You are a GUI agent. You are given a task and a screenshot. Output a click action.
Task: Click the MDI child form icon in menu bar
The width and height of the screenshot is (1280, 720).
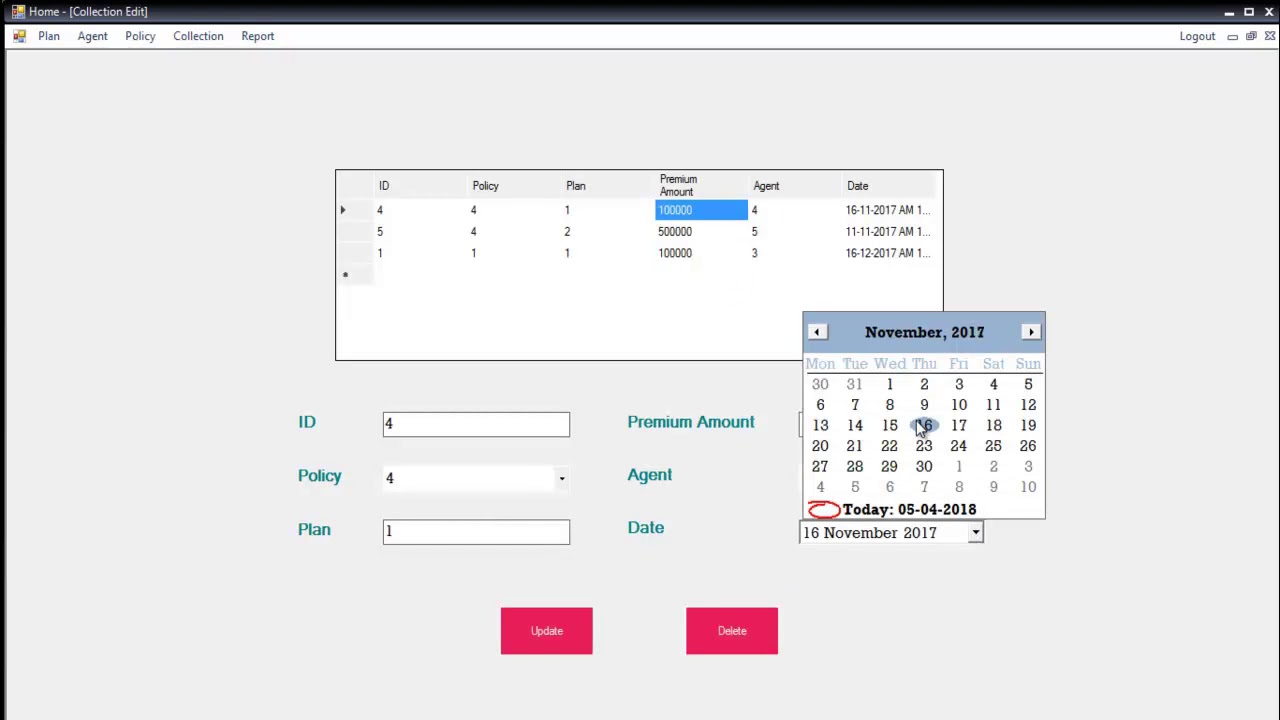pos(19,36)
